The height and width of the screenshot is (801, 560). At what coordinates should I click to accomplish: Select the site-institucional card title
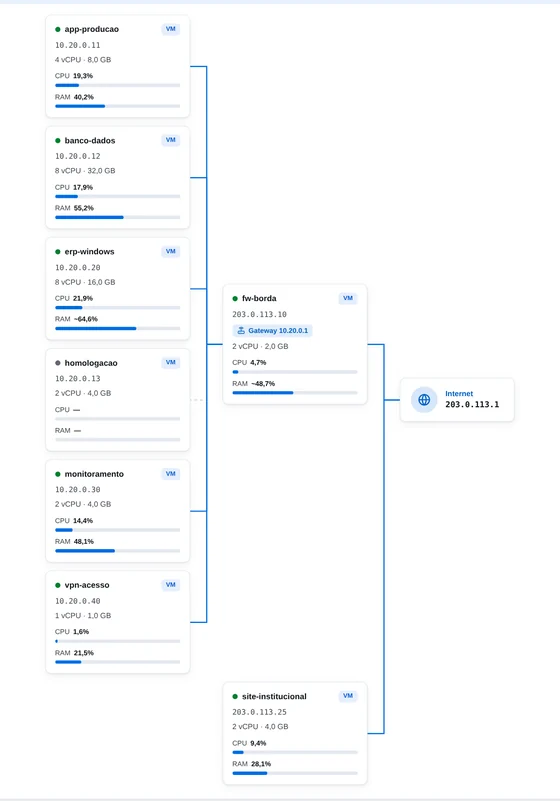274,696
